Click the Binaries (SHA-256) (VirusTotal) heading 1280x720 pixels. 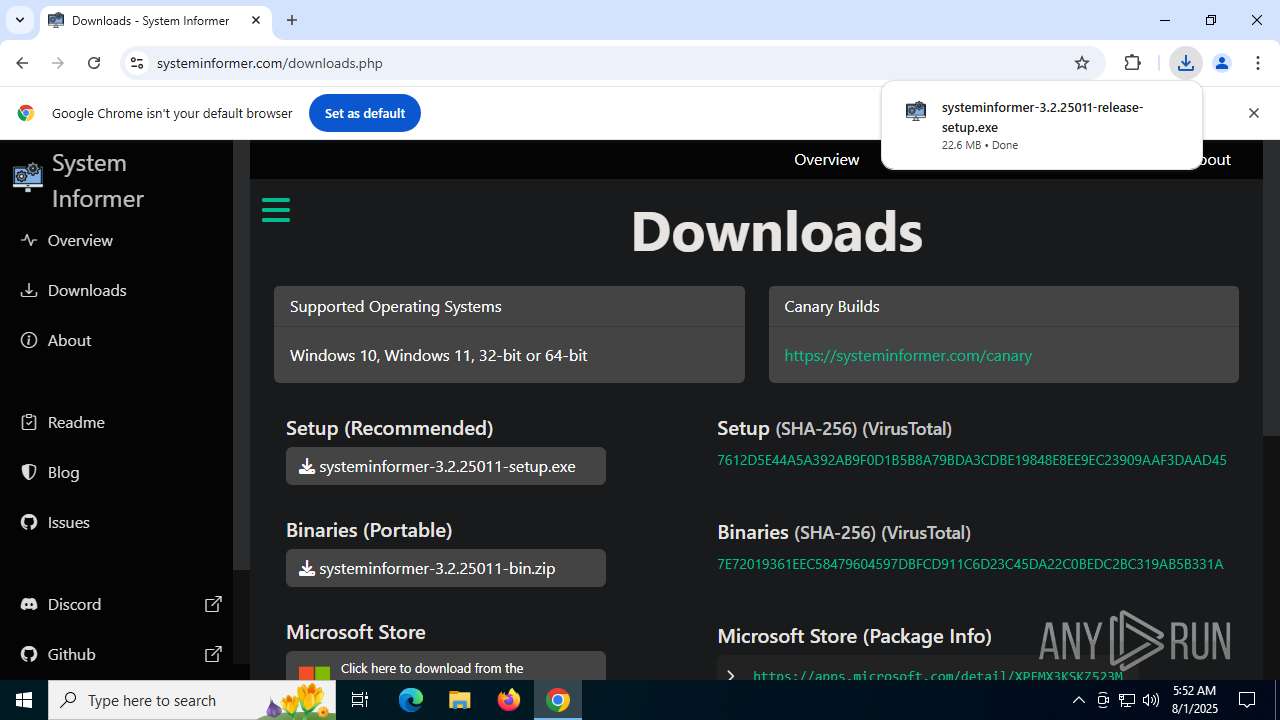point(844,532)
